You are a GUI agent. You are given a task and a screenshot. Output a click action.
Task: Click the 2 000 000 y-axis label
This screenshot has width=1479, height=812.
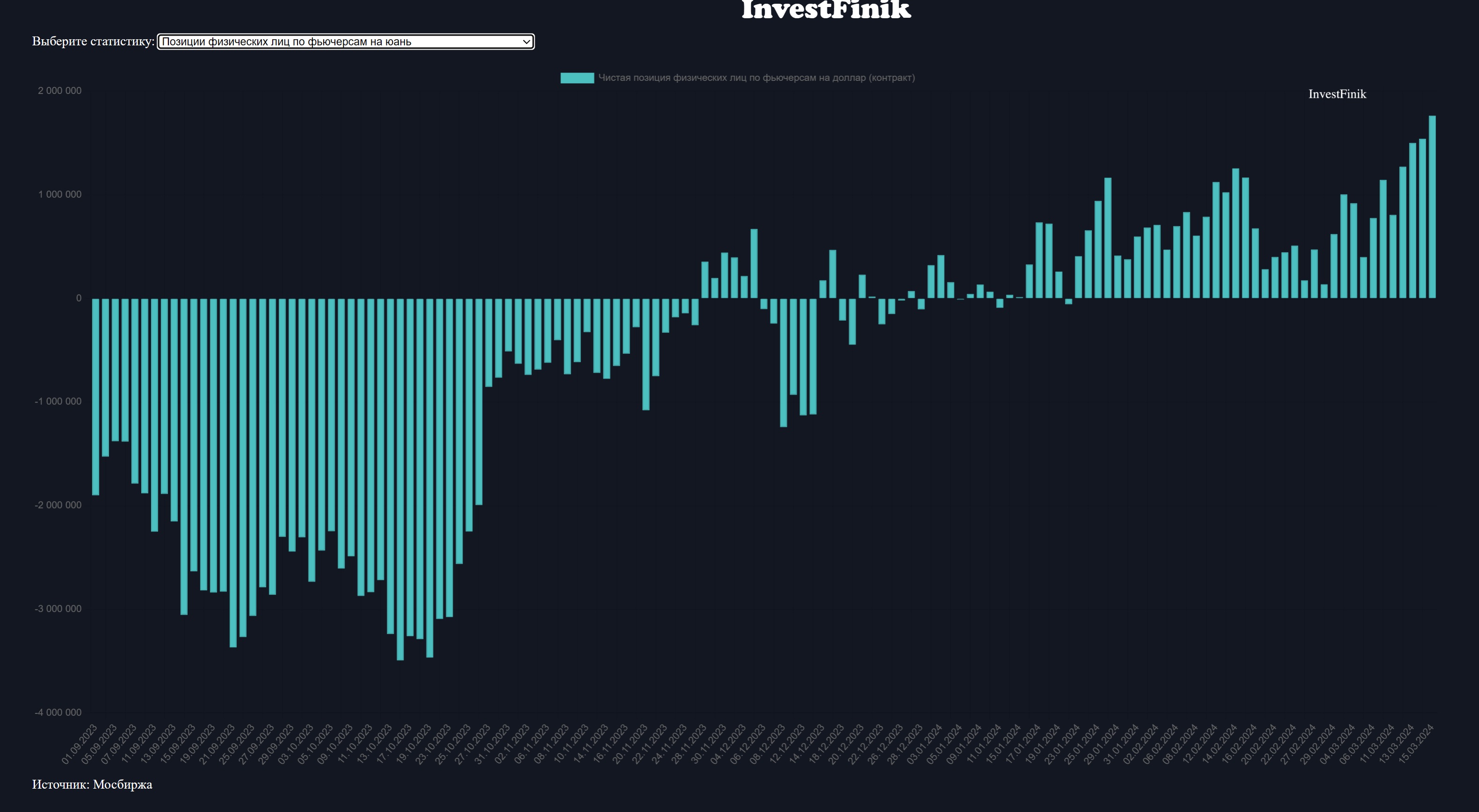click(x=60, y=91)
